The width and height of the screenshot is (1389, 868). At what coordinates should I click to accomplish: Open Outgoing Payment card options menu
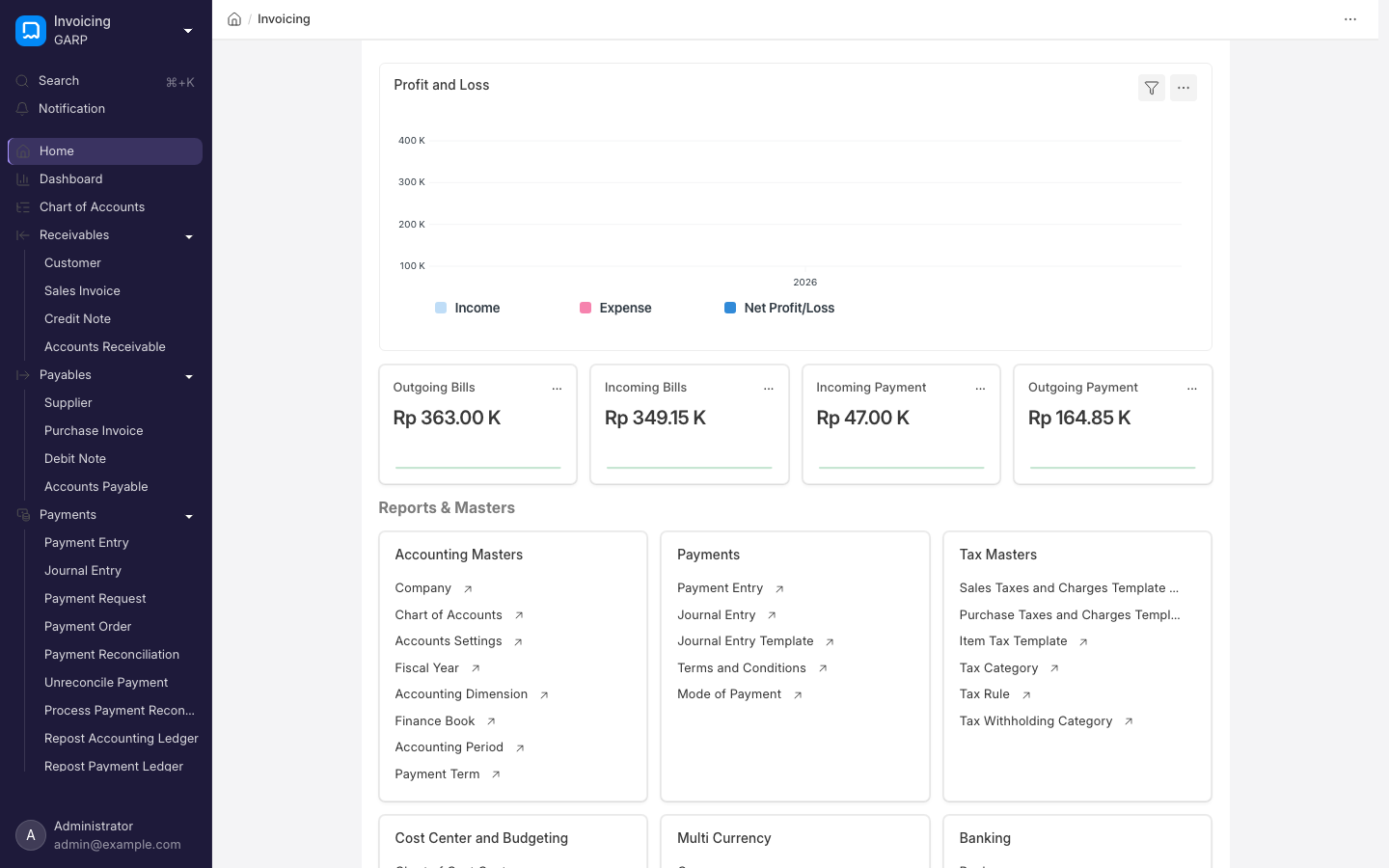[x=1192, y=389]
